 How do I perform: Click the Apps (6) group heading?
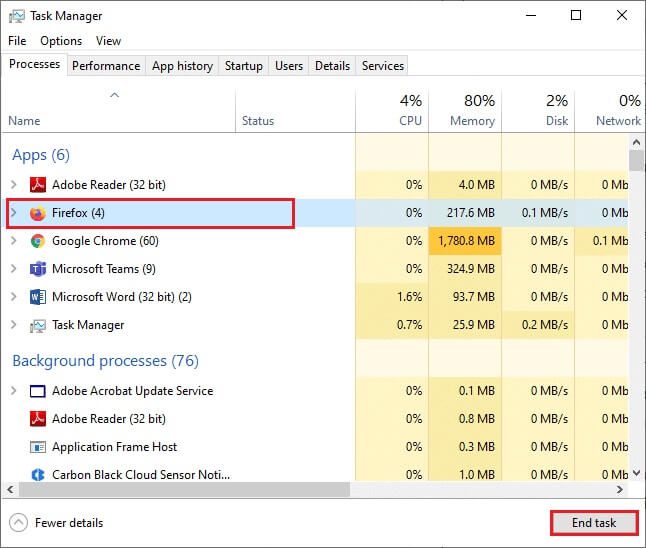pos(41,155)
